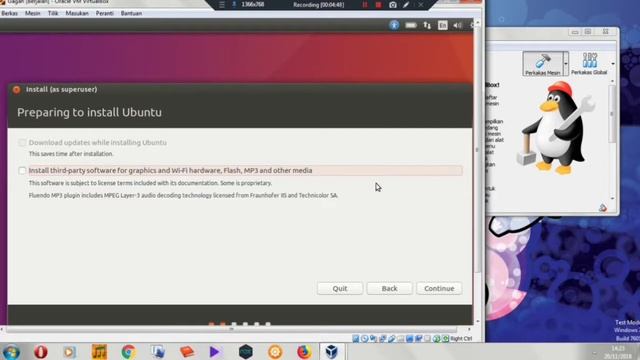Switch to VirtualBox in the taskbar

coord(331,352)
